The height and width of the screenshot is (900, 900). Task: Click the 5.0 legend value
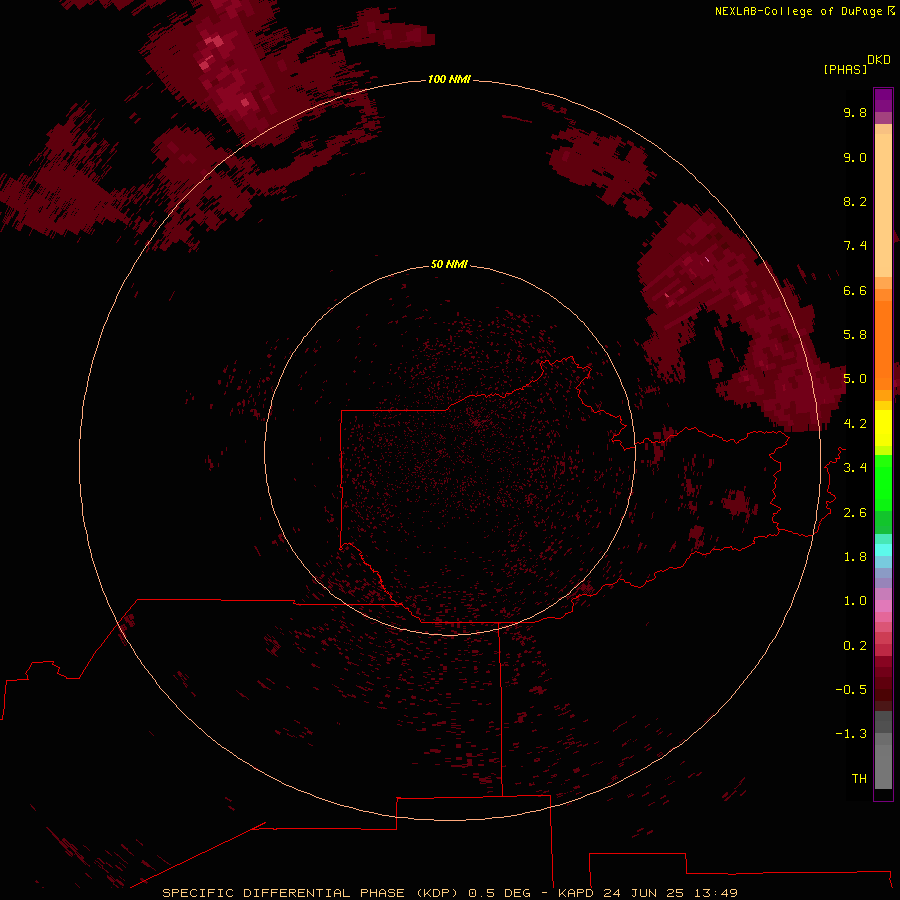point(855,379)
